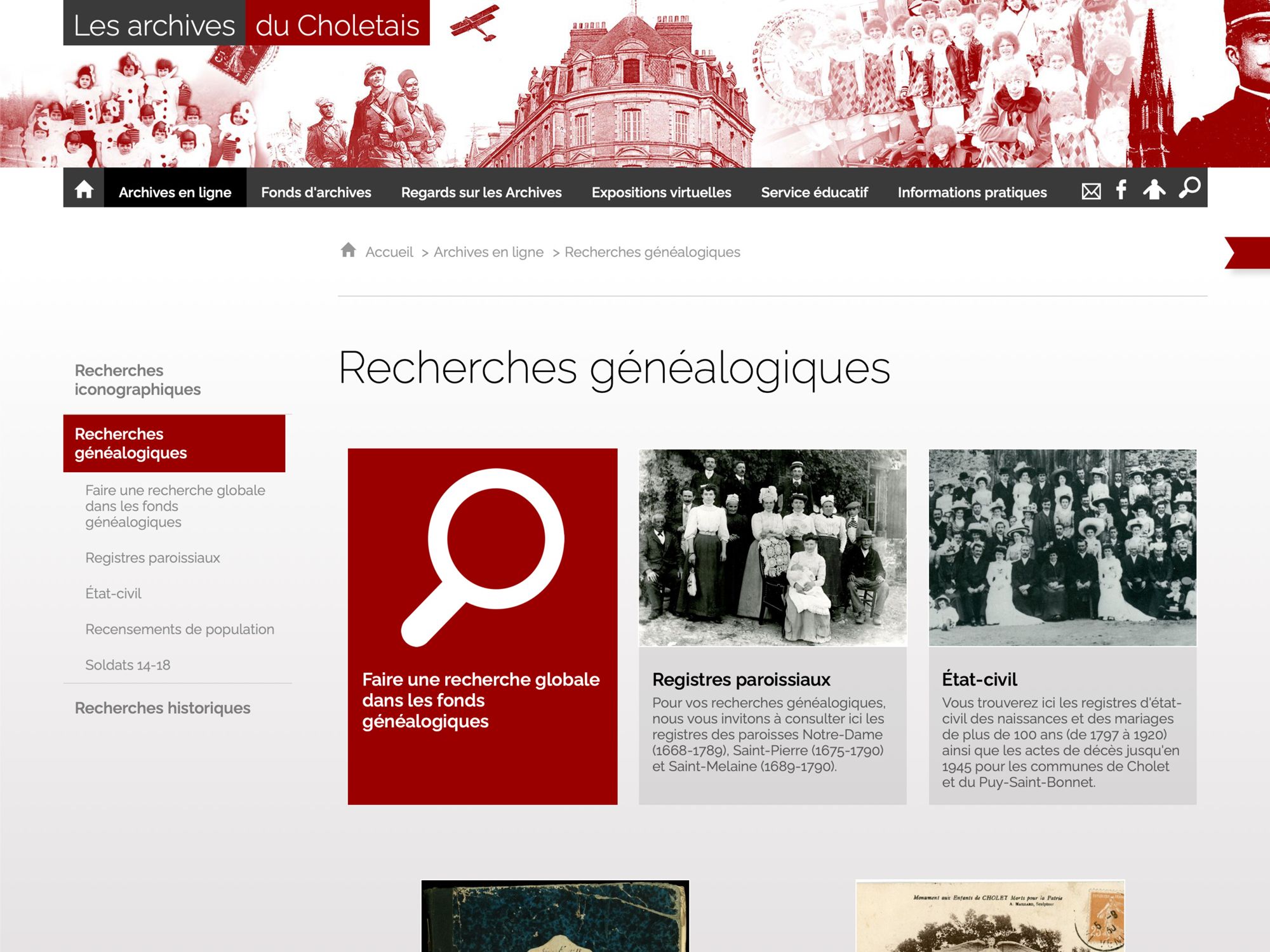This screenshot has height=952, width=1270.
Task: Open the email contact envelope icon
Action: tap(1091, 191)
